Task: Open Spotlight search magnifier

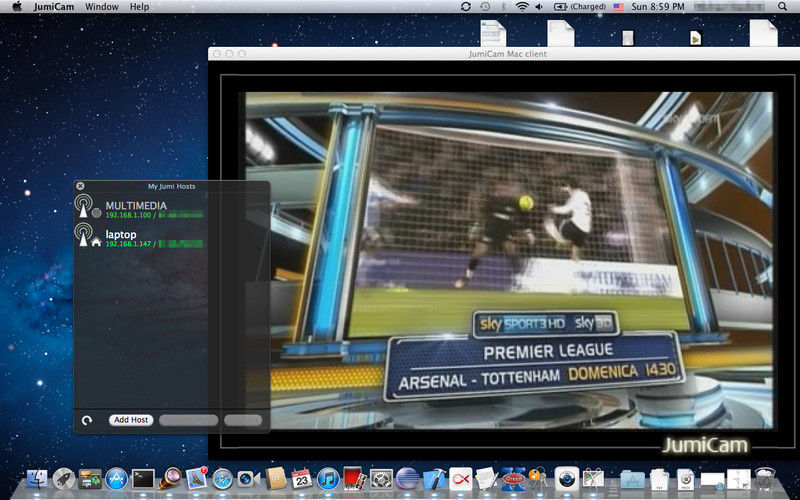Action: [782, 7]
